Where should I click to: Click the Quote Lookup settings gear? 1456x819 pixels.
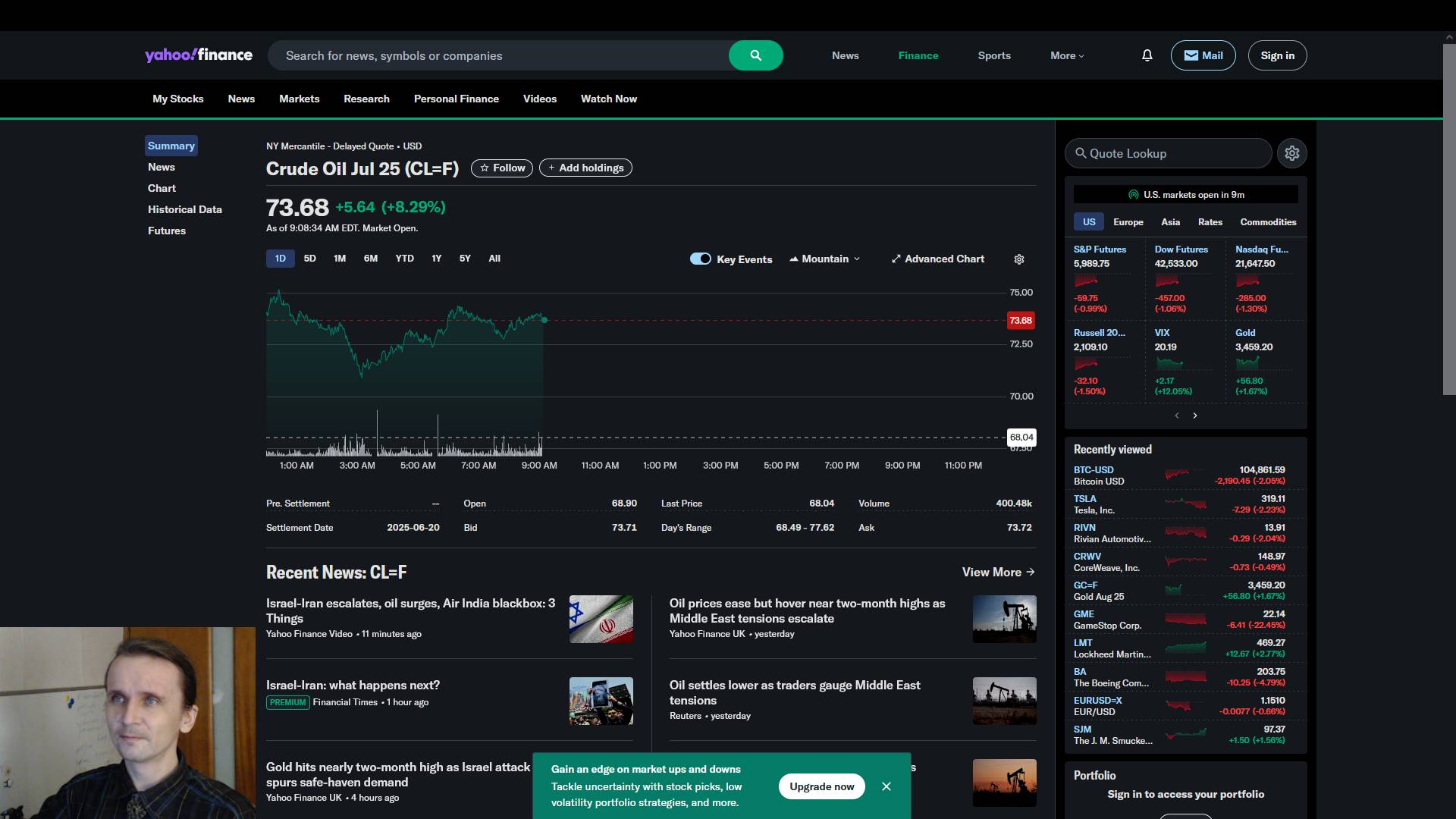1291,153
